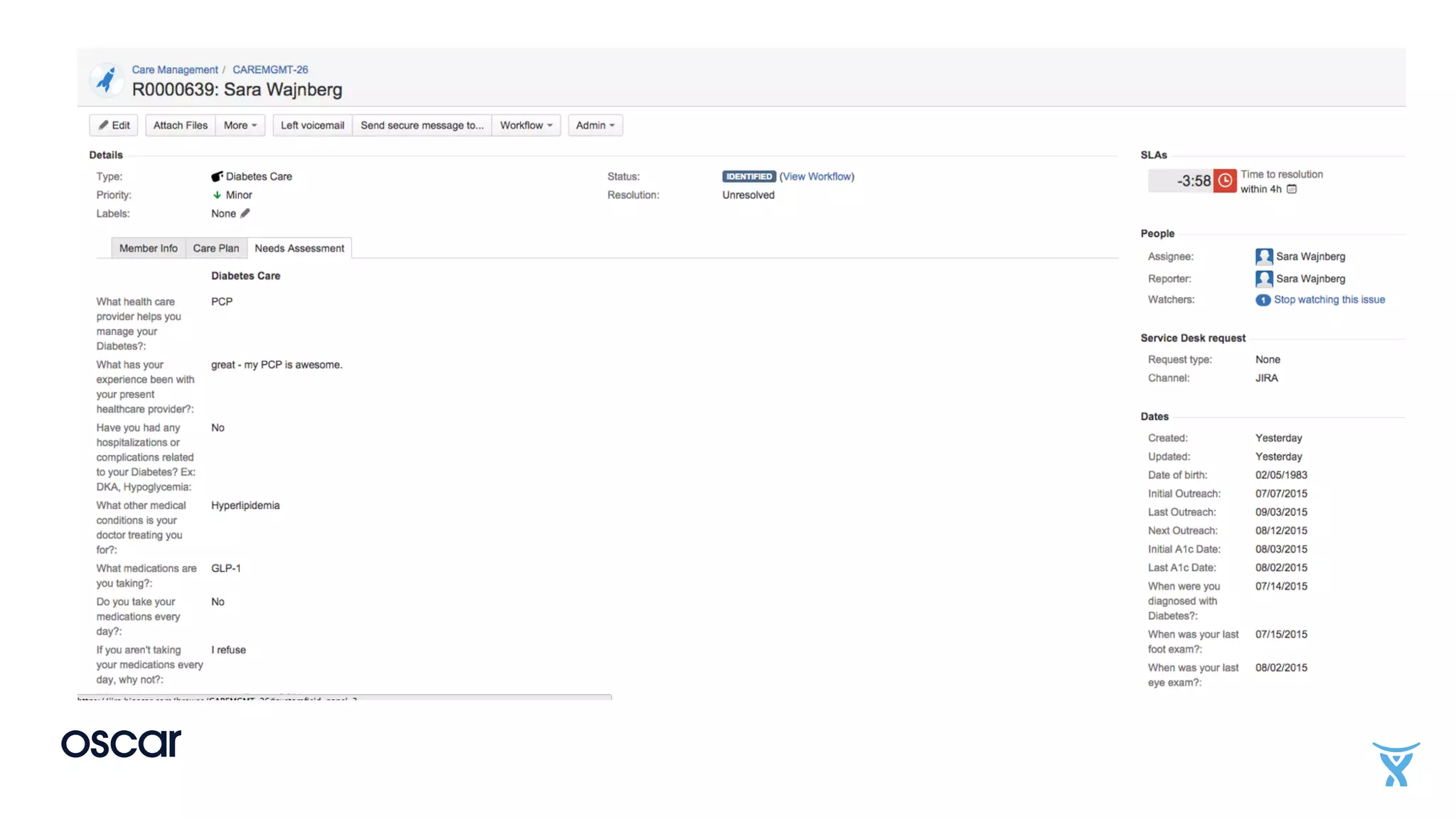Click the Care Management rocket project icon
The height and width of the screenshot is (819, 1456).
[107, 79]
